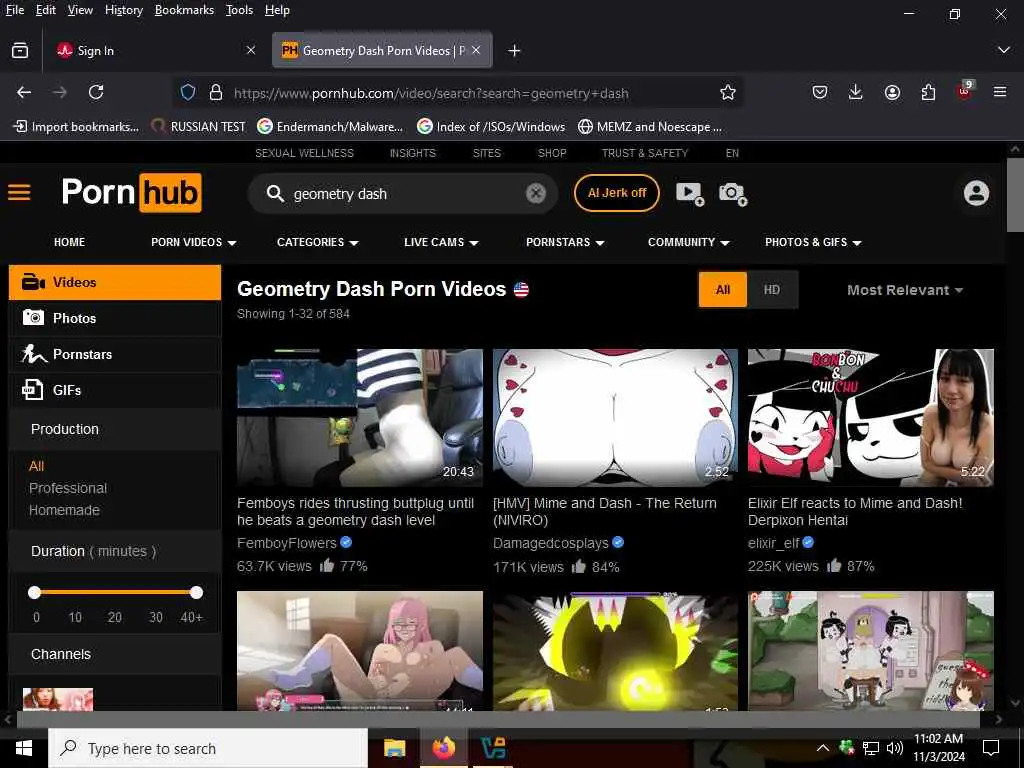Open the Windows Start menu
Screen dimensions: 1024x768
(24, 748)
